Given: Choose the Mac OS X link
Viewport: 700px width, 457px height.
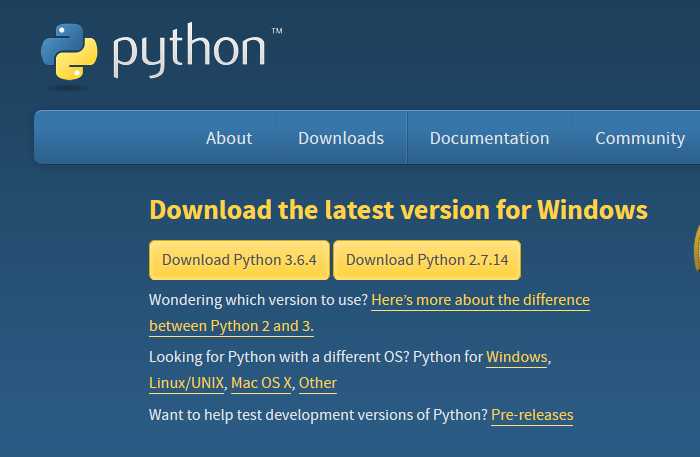Looking at the screenshot, I should click(x=261, y=383).
